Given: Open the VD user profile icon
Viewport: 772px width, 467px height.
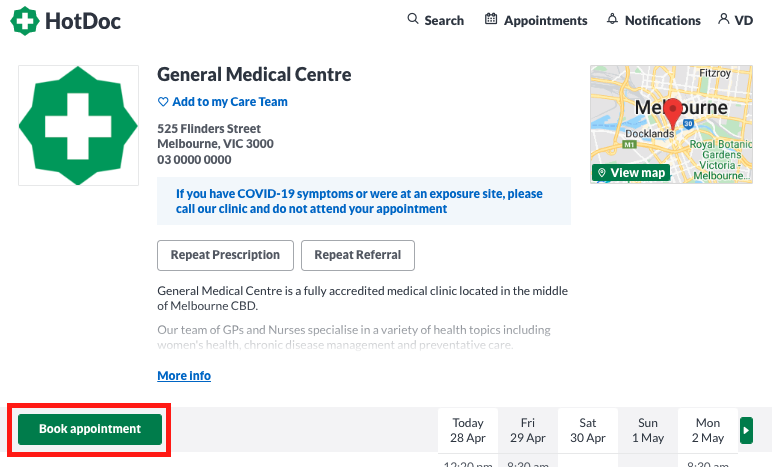Looking at the screenshot, I should [x=724, y=19].
